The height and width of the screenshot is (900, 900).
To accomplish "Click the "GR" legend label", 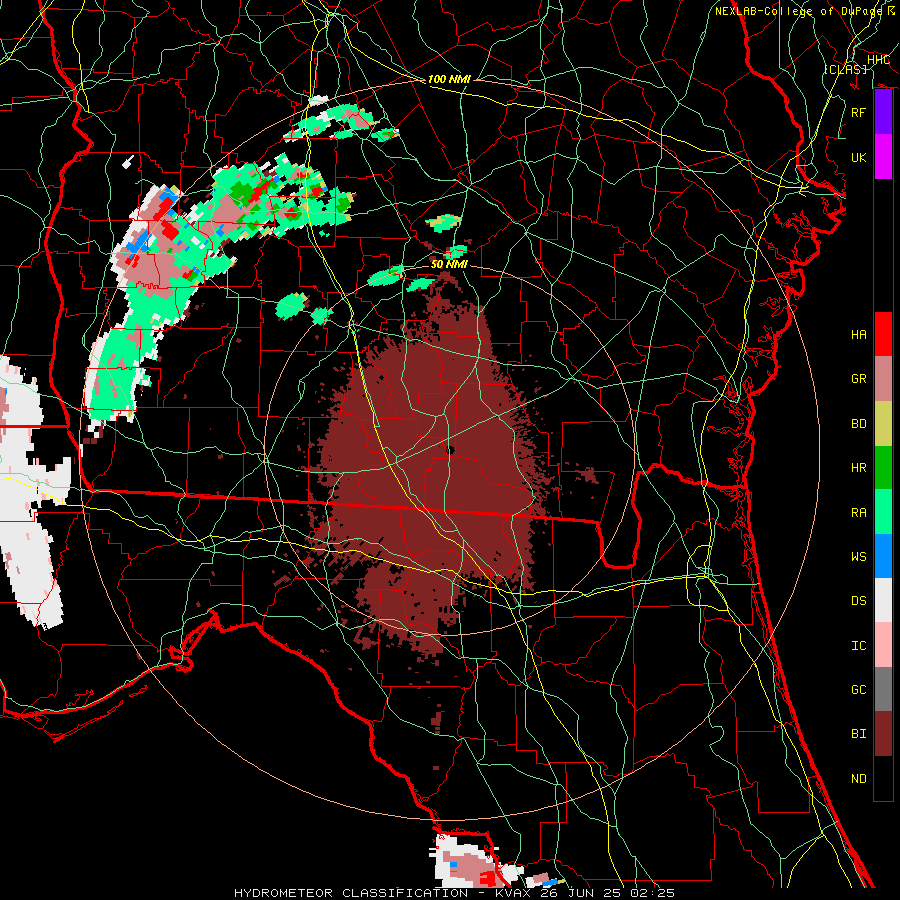I will tap(858, 378).
